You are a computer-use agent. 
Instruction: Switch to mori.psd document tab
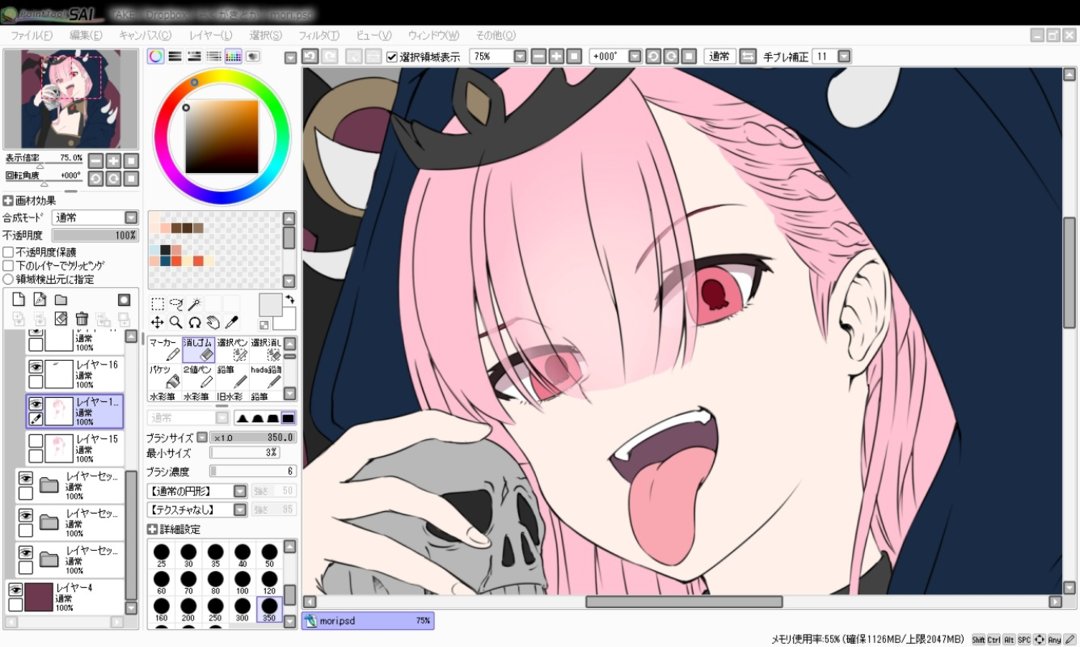[368, 621]
